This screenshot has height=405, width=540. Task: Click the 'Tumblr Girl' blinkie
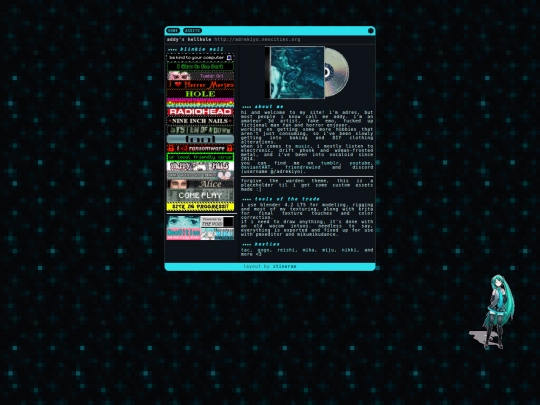click(x=200, y=75)
